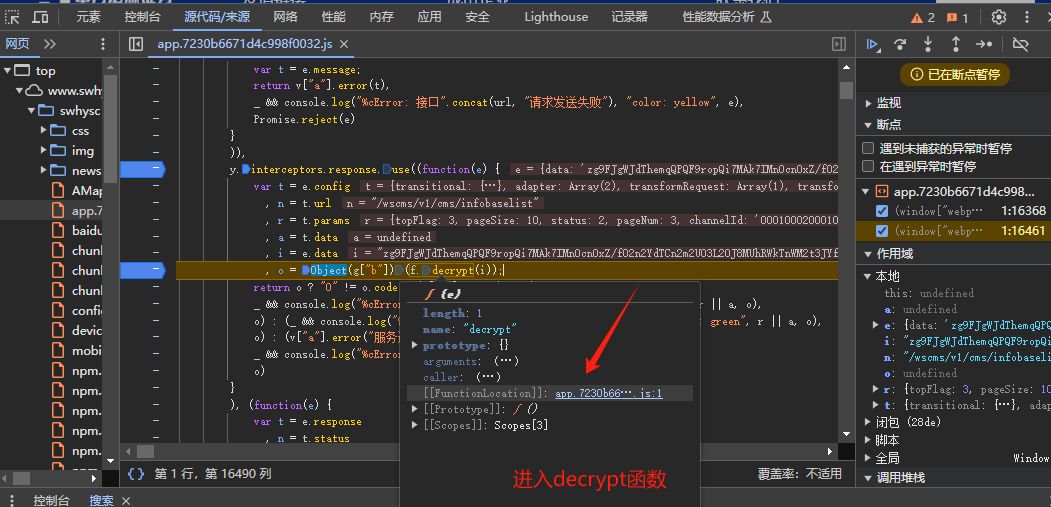Viewport: 1051px width, 507px height.
Task: Open the Lighthouse tab
Action: pos(556,17)
